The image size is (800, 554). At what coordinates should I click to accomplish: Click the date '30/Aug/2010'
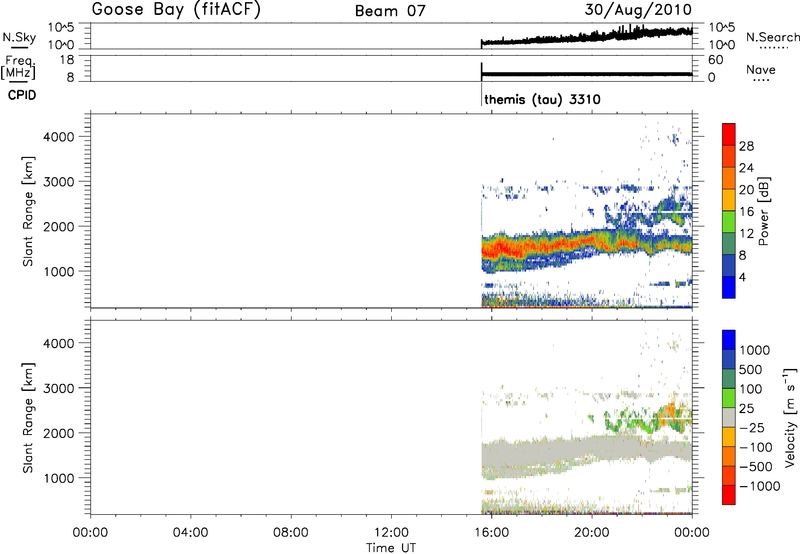(x=638, y=10)
